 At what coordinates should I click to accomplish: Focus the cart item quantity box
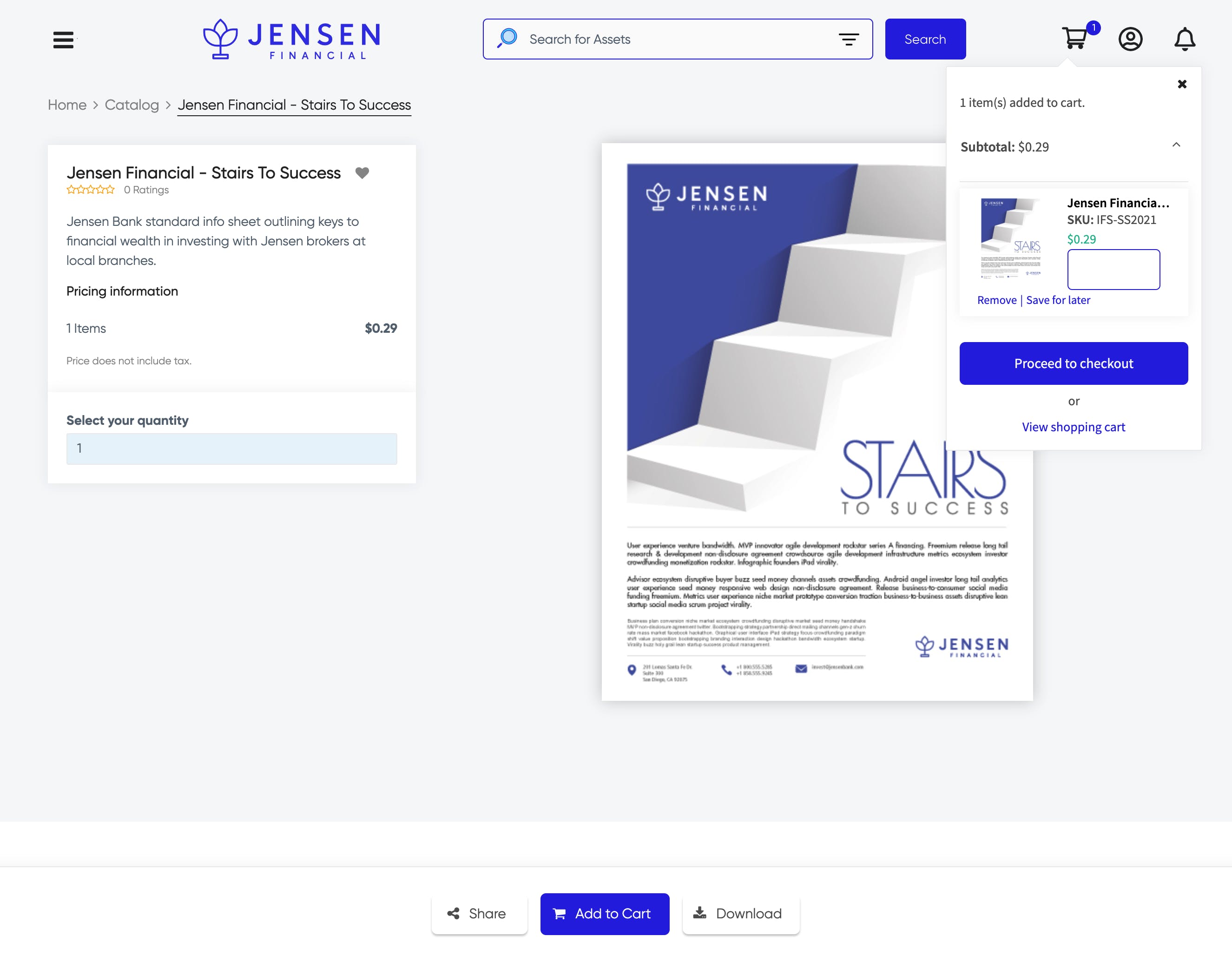click(x=1113, y=270)
